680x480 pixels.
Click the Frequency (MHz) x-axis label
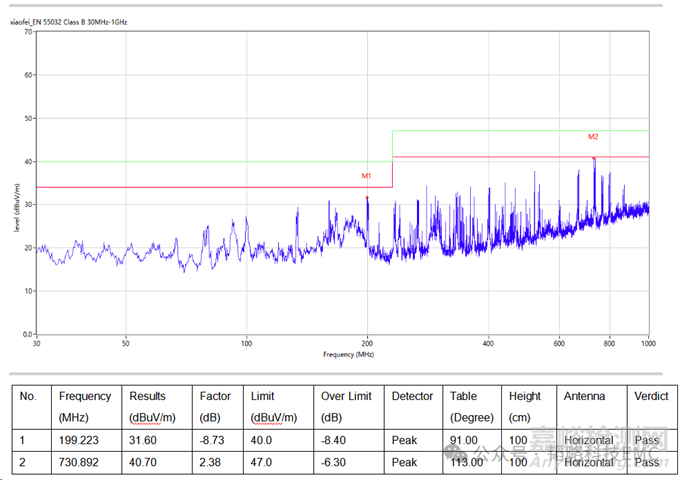[x=348, y=355]
